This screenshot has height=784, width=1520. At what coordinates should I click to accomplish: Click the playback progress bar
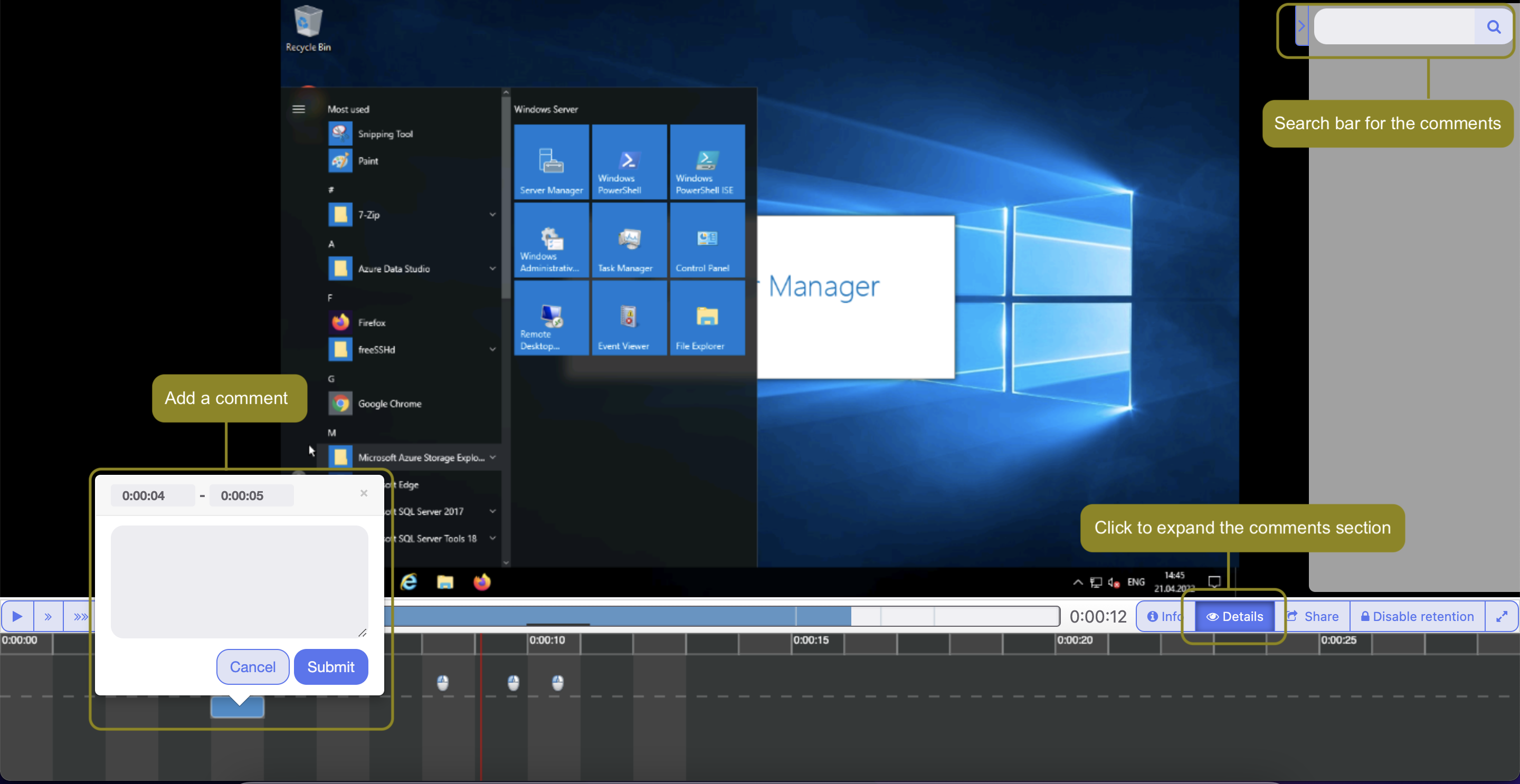[721, 616]
